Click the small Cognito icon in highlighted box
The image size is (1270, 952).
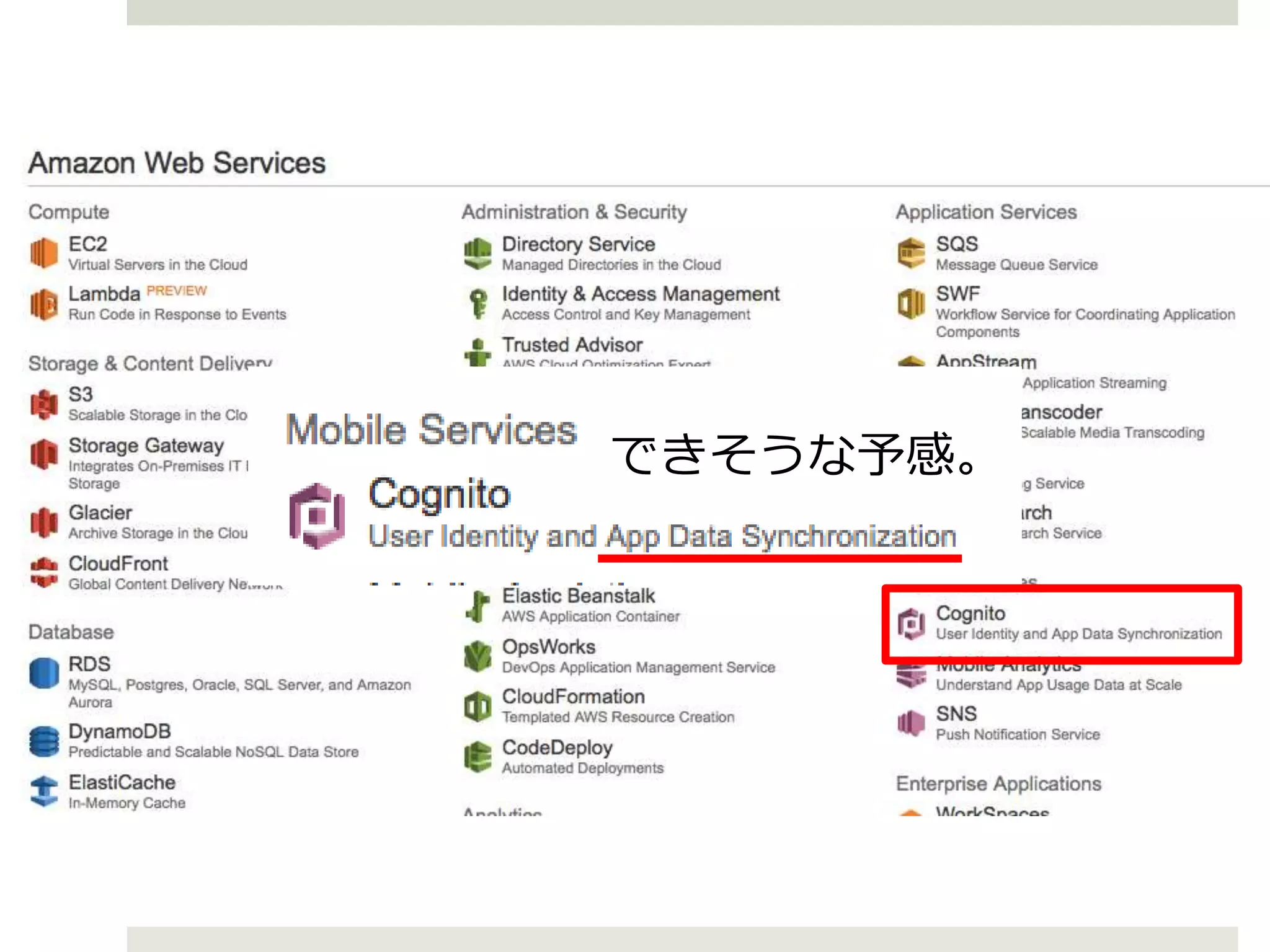(x=911, y=624)
